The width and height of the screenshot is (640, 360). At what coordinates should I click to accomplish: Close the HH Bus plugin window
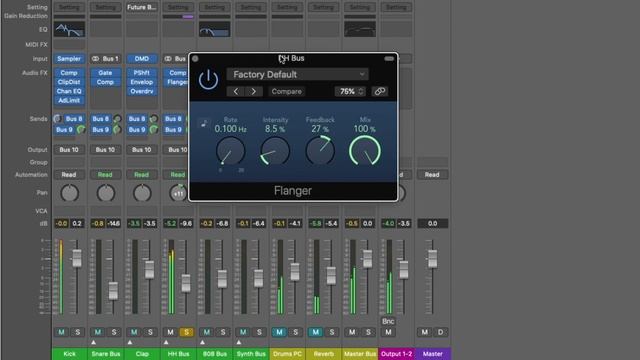pyautogui.click(x=195, y=59)
